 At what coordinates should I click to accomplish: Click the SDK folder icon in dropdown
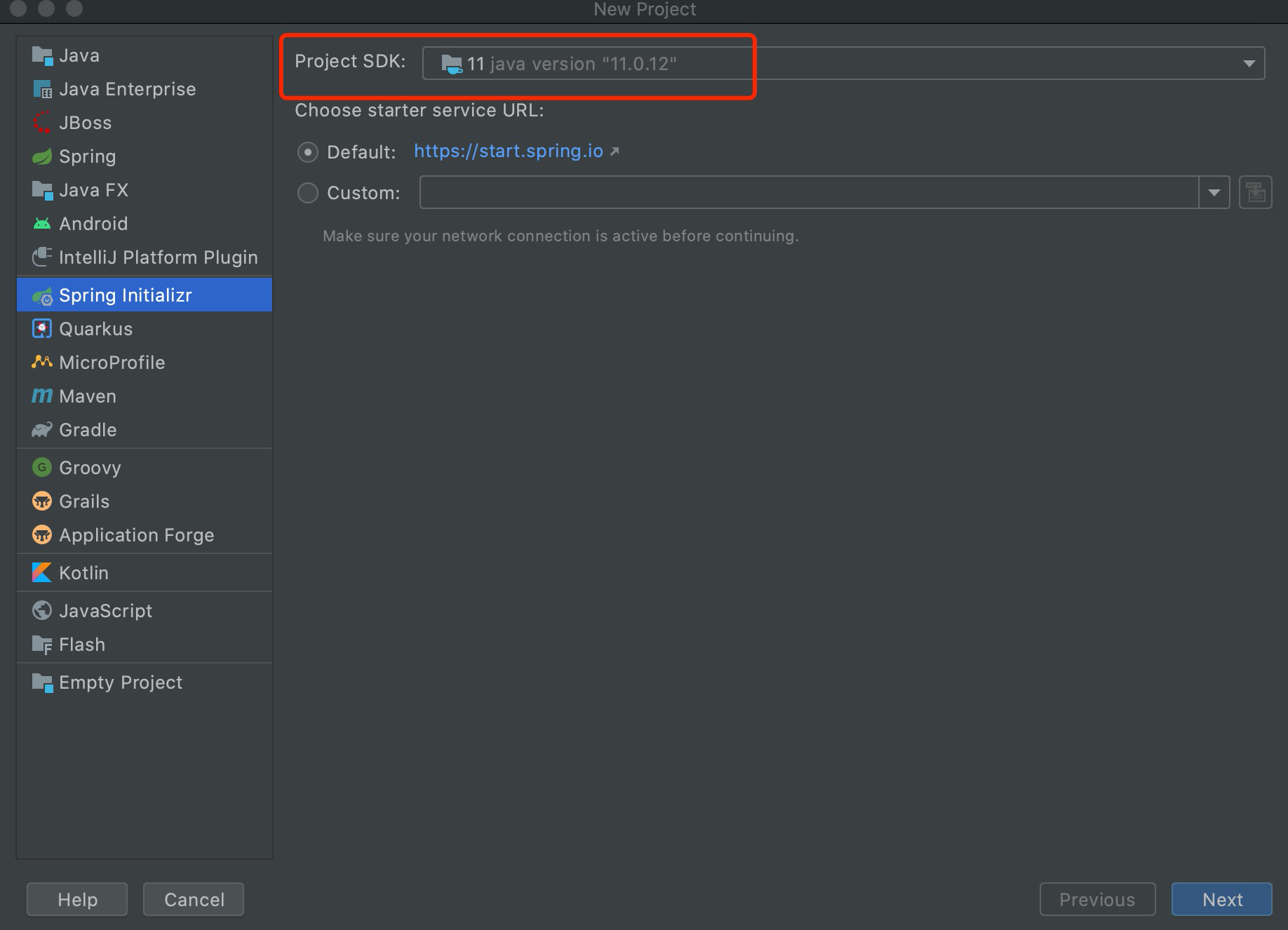(452, 64)
